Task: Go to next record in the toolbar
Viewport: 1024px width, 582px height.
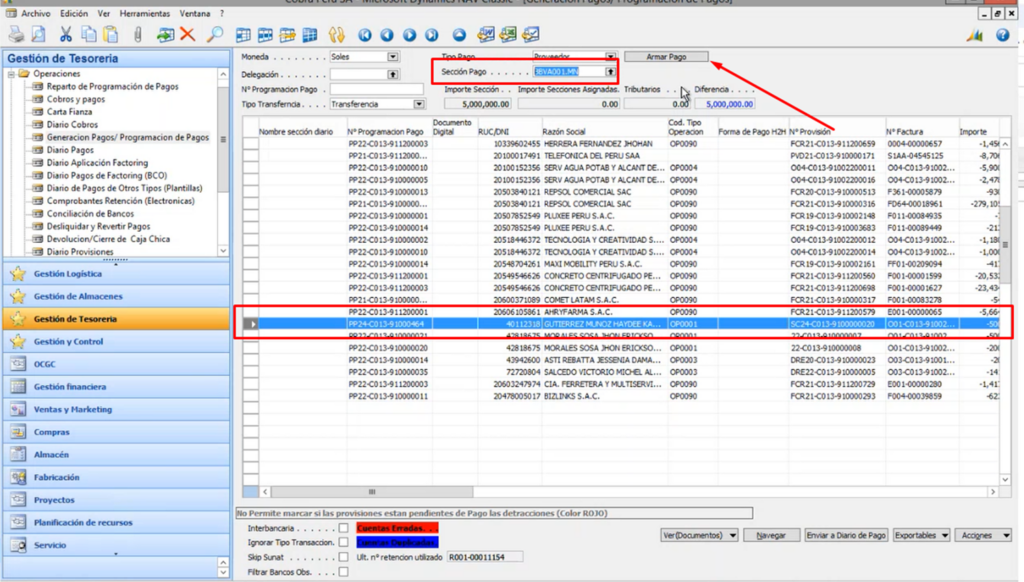Action: point(409,35)
